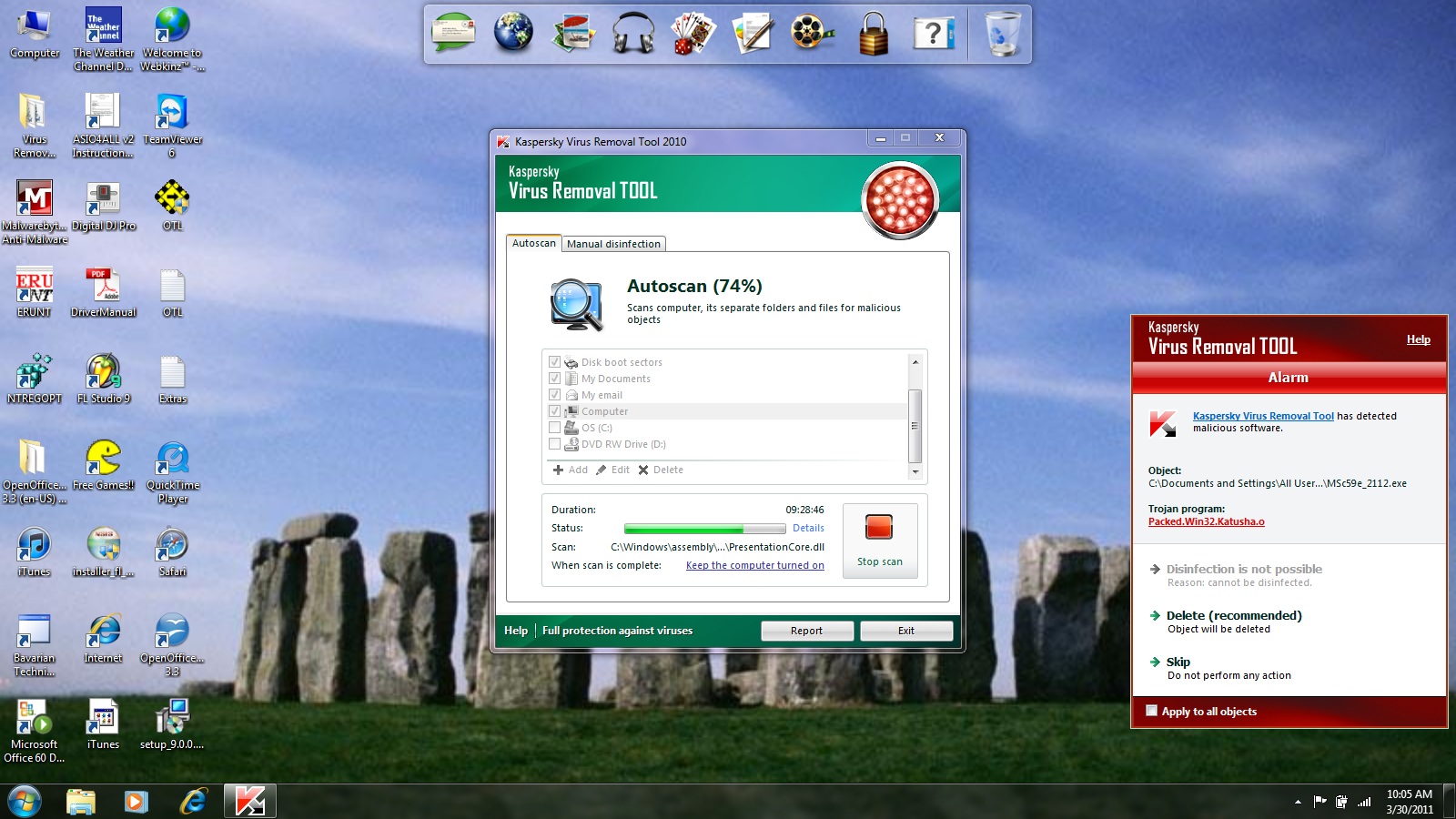The width and height of the screenshot is (1456, 819).
Task: Open the cards and dice games icon
Action: (x=693, y=34)
